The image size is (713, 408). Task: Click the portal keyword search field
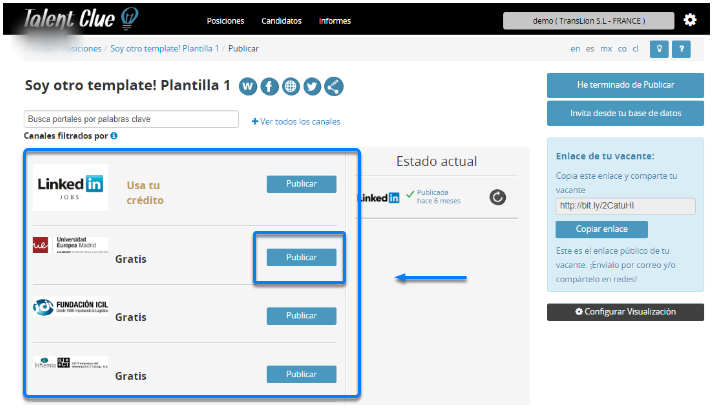131,119
